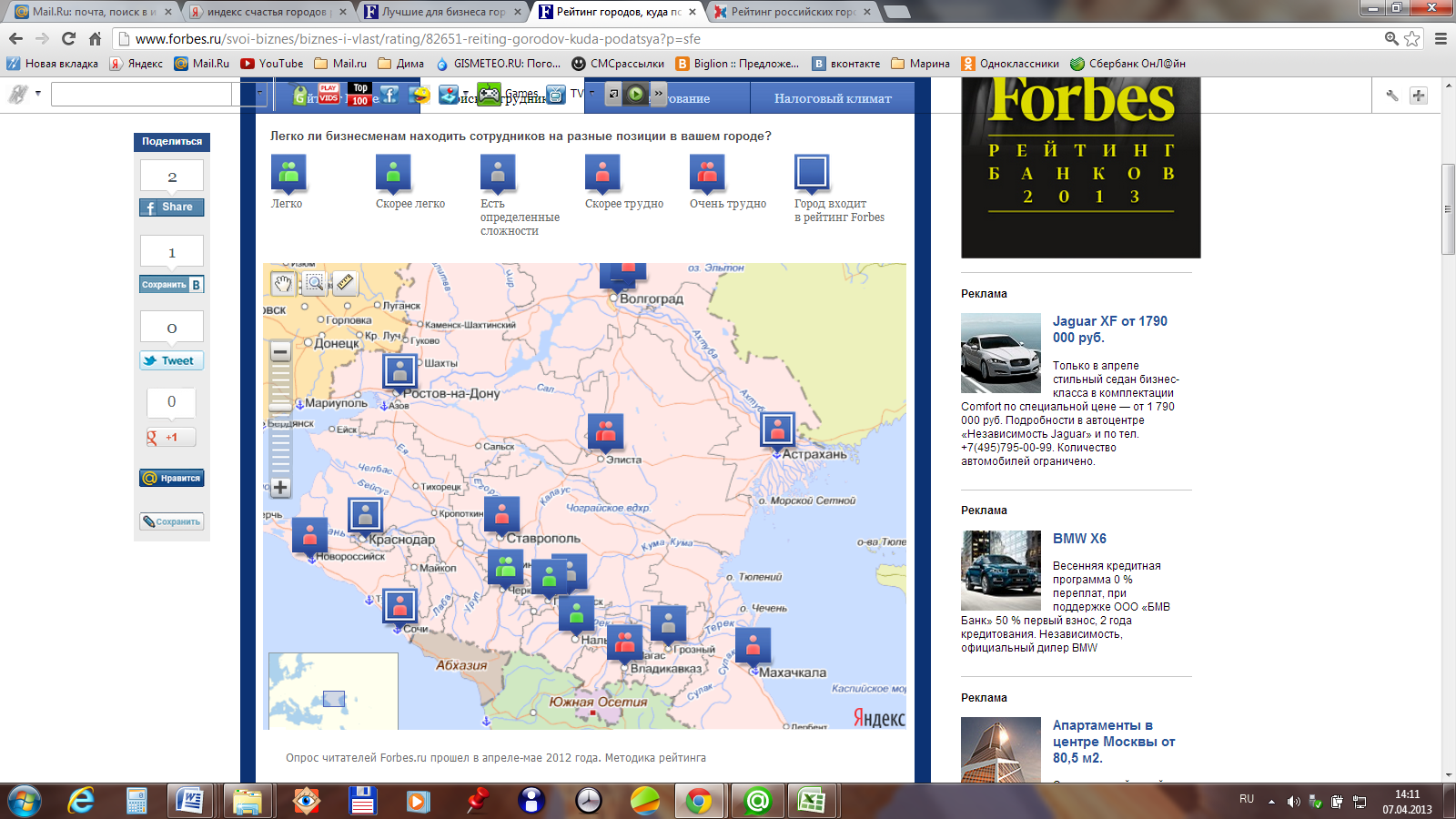Viewport: 1456px width, 819px height.
Task: Adjust the map zoom level slider
Action: click(280, 407)
